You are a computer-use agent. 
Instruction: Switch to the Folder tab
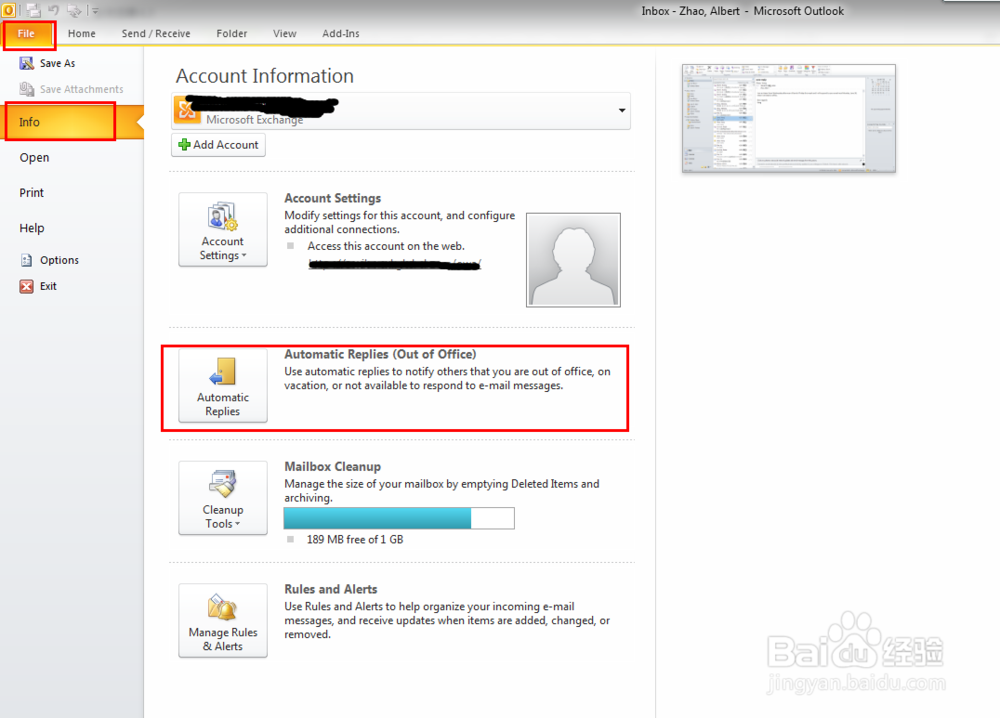click(232, 34)
